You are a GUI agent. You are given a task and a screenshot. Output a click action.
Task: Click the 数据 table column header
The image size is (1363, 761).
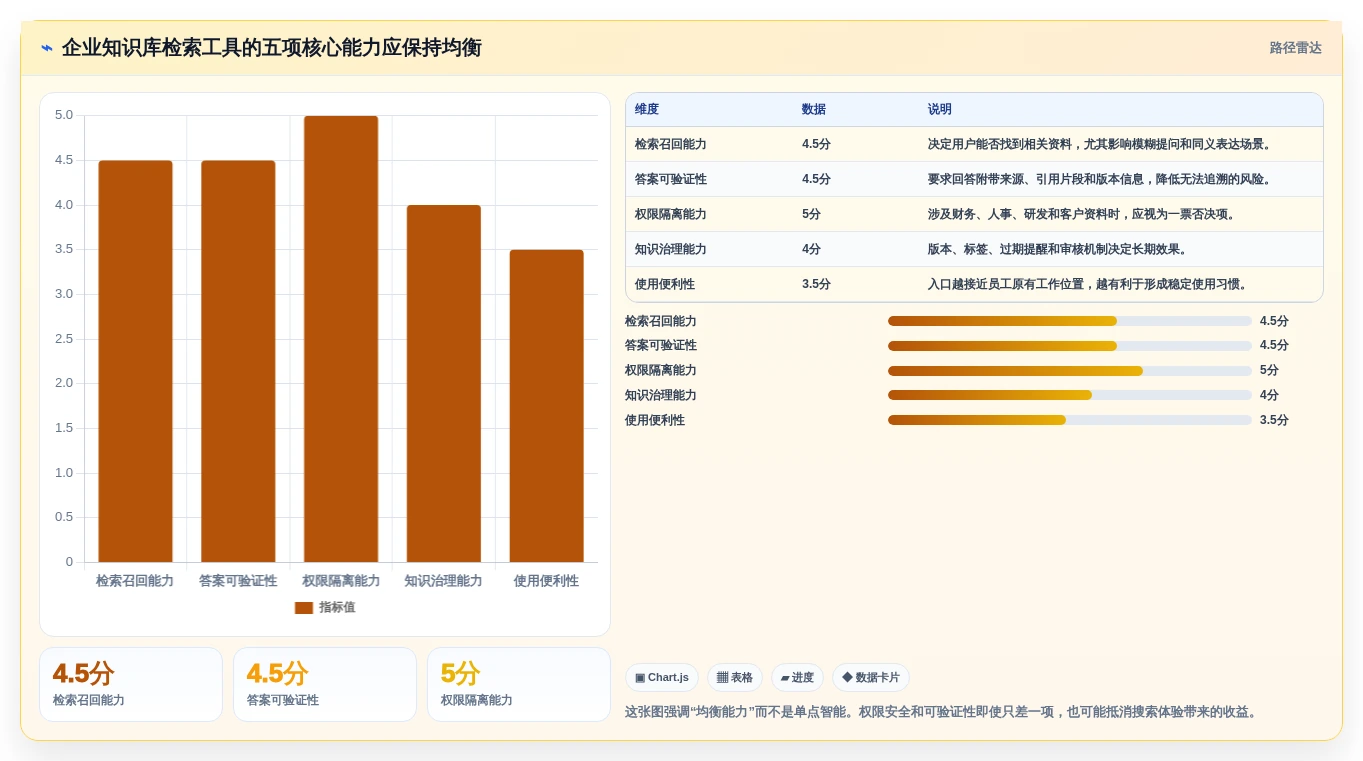(814, 110)
